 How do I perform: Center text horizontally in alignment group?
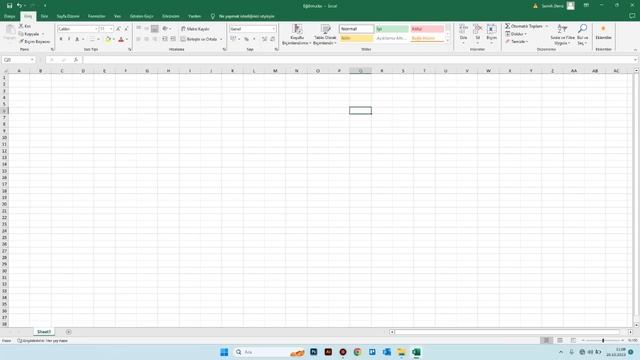(147, 39)
